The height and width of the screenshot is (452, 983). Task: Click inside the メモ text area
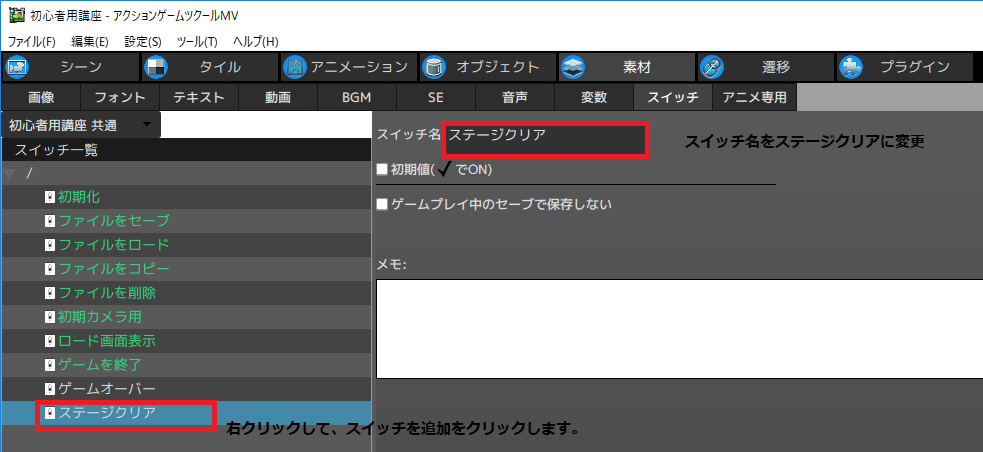[x=680, y=329]
